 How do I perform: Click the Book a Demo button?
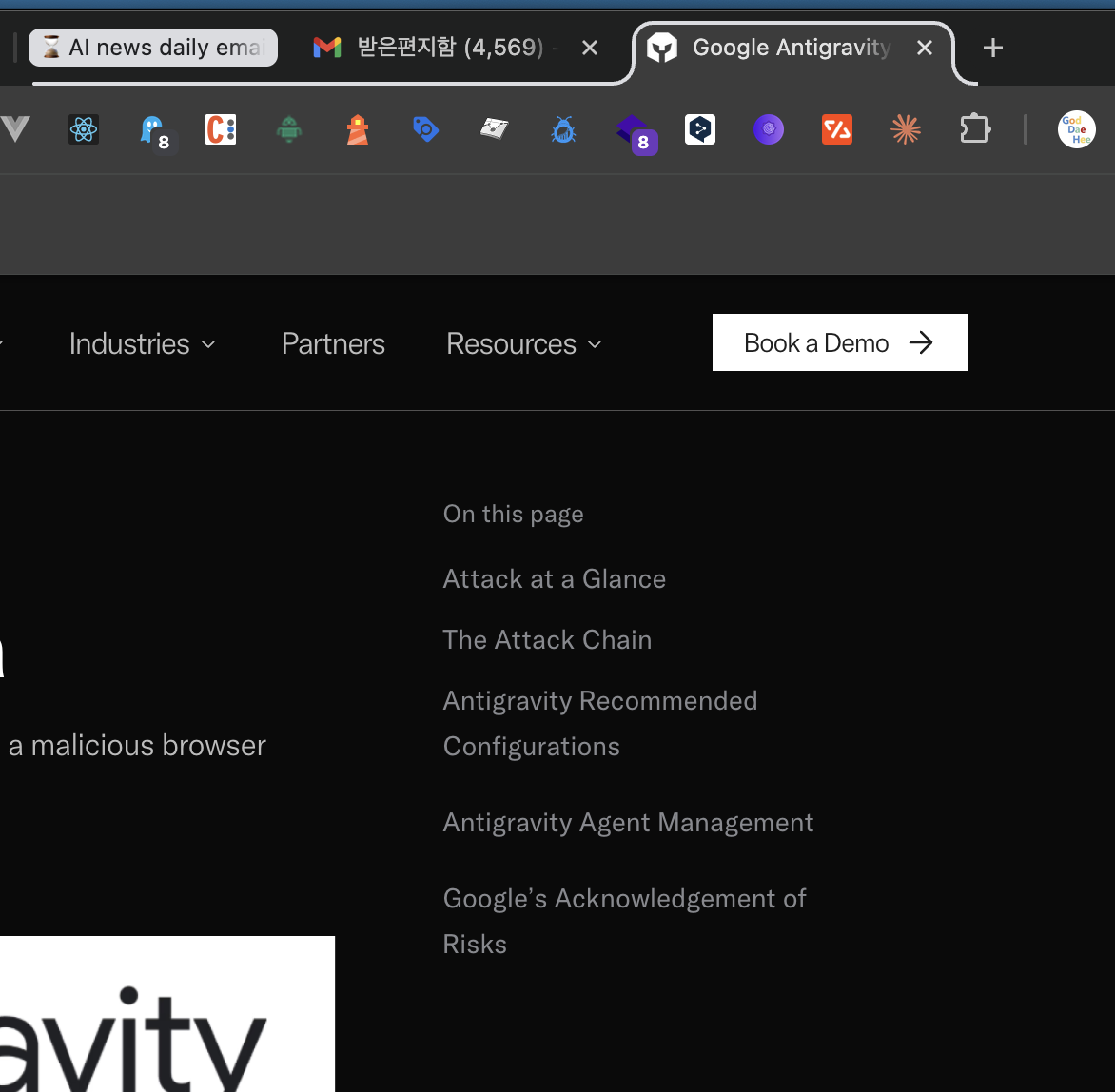point(840,342)
